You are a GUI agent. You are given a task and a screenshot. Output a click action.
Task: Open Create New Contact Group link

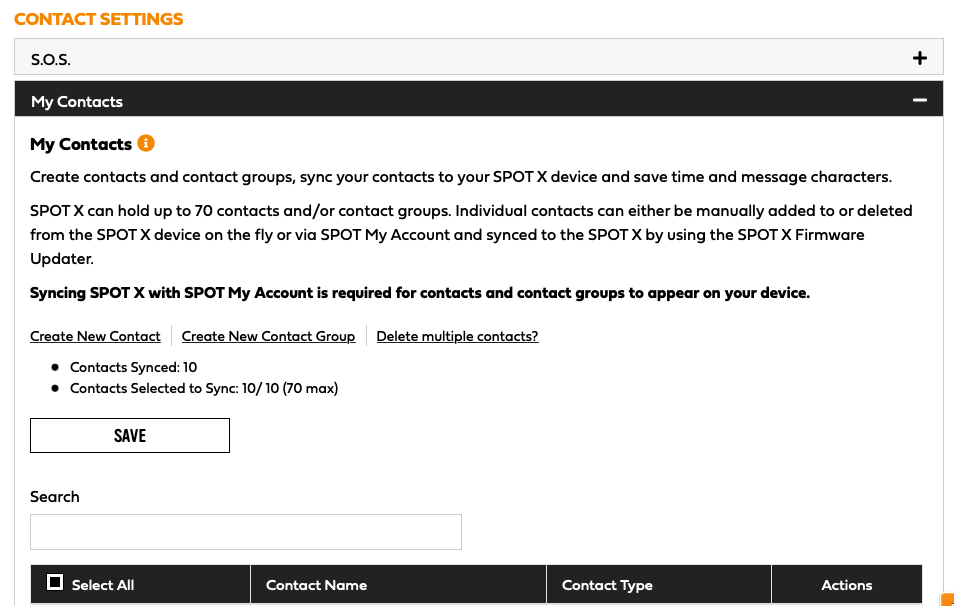tap(268, 336)
